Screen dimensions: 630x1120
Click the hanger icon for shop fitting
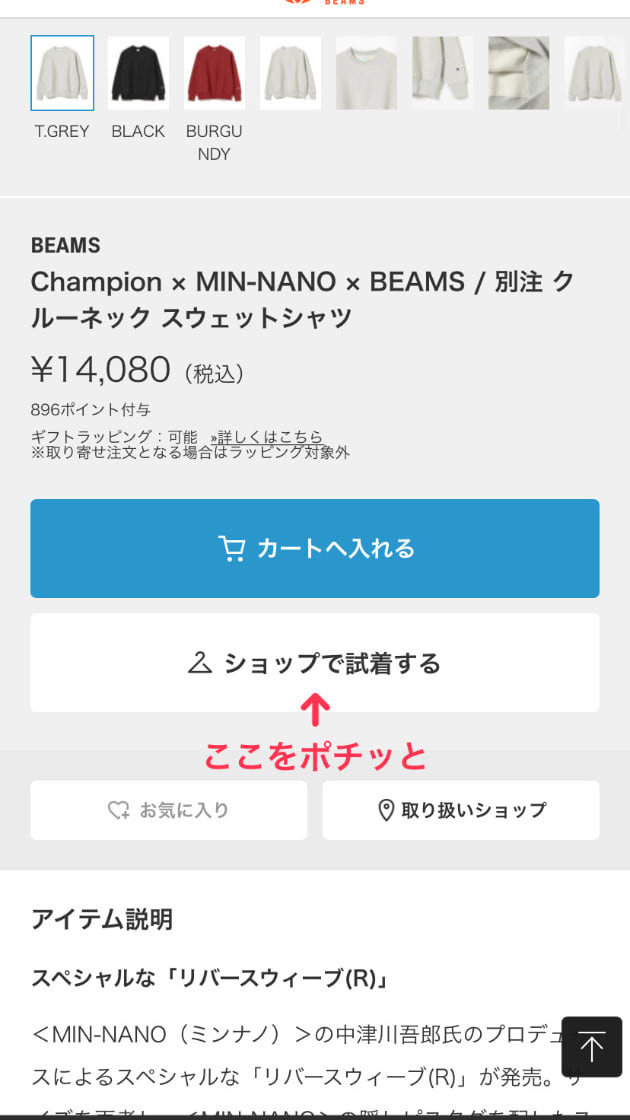200,663
